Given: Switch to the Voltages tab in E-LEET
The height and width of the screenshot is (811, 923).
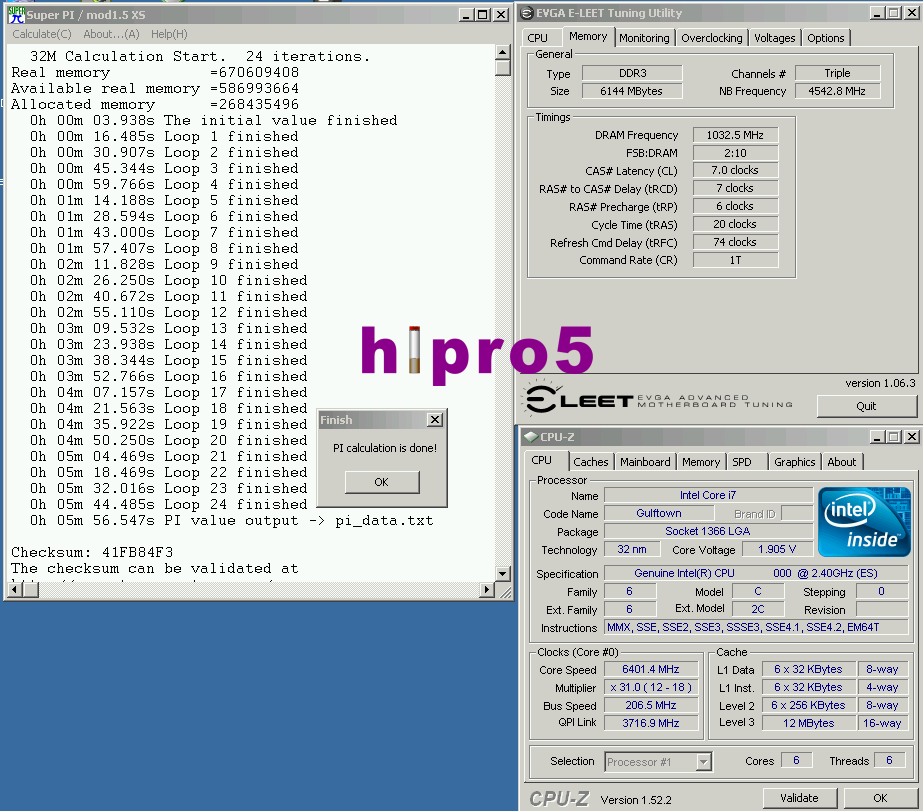Looking at the screenshot, I should pos(774,38).
